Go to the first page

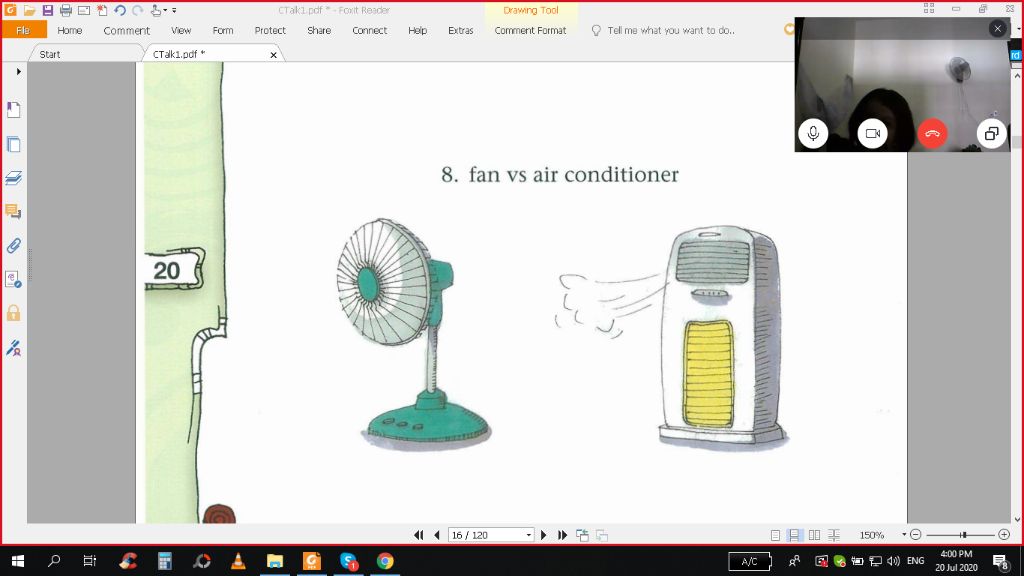(x=419, y=535)
